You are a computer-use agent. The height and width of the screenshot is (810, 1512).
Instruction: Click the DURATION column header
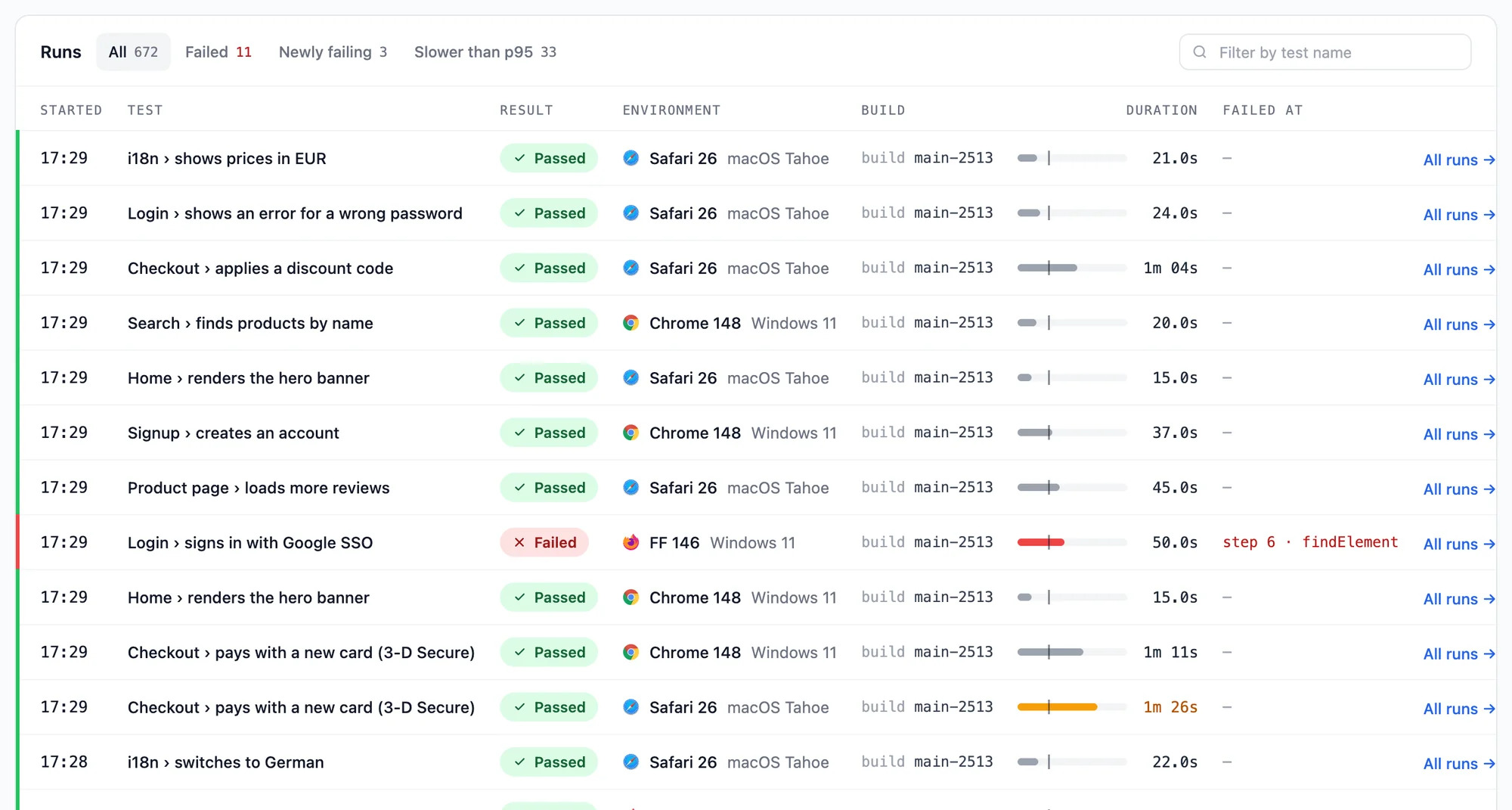1161,110
